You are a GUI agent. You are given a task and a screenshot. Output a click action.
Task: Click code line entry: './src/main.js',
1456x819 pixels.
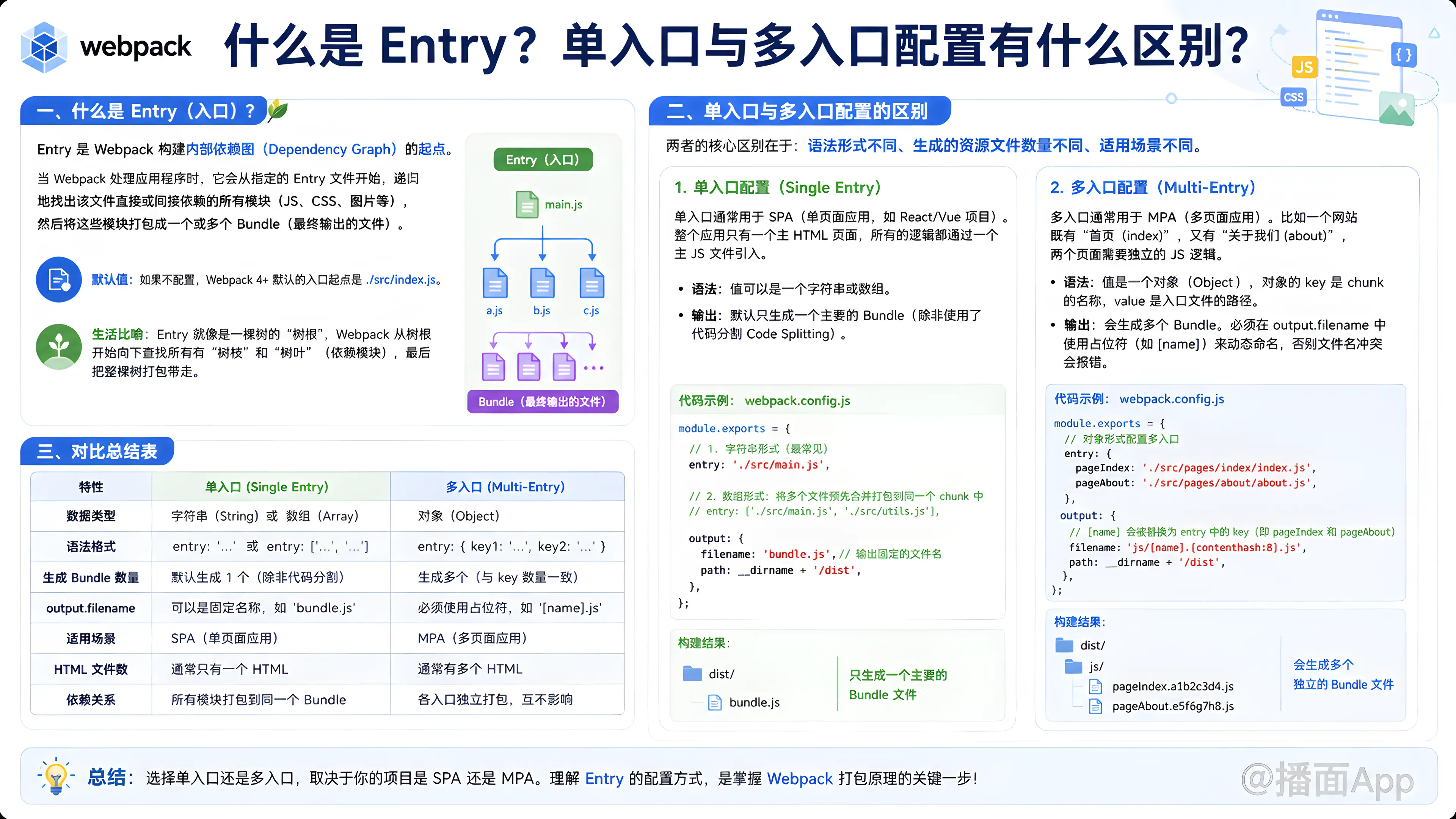759,465
